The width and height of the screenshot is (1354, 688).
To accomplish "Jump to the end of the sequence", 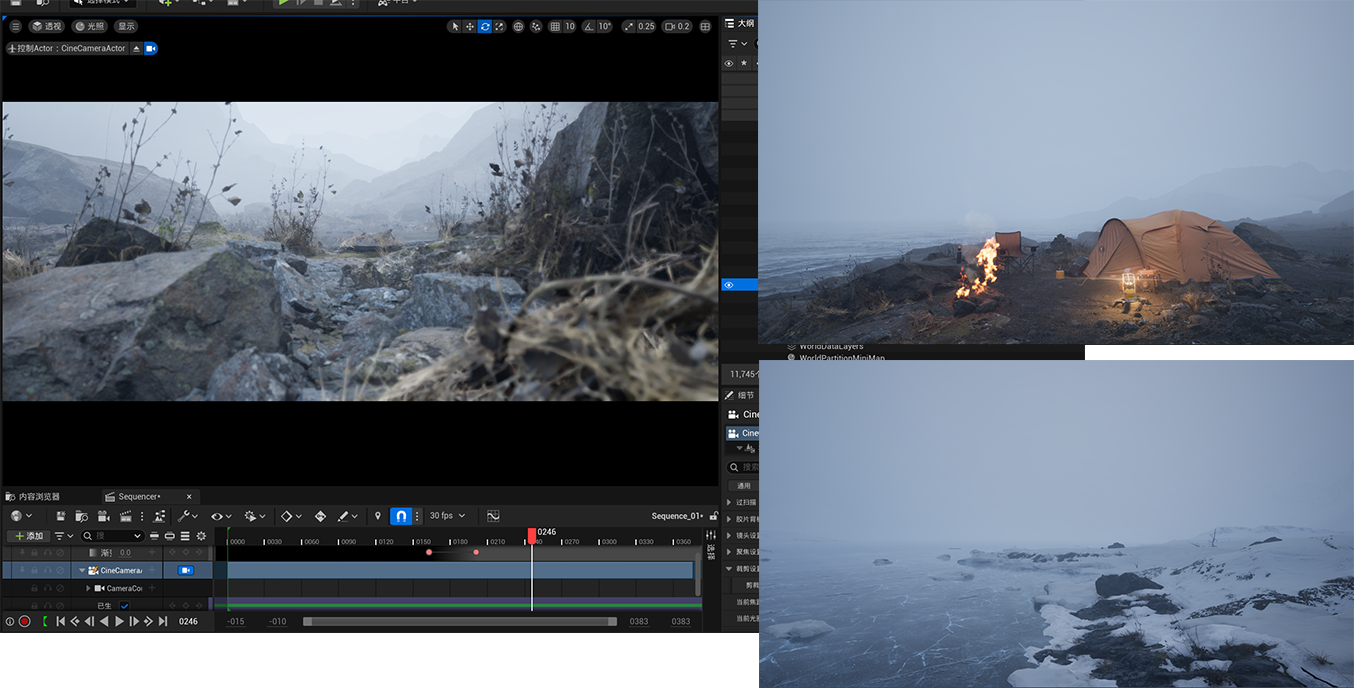I will pyautogui.click(x=163, y=621).
